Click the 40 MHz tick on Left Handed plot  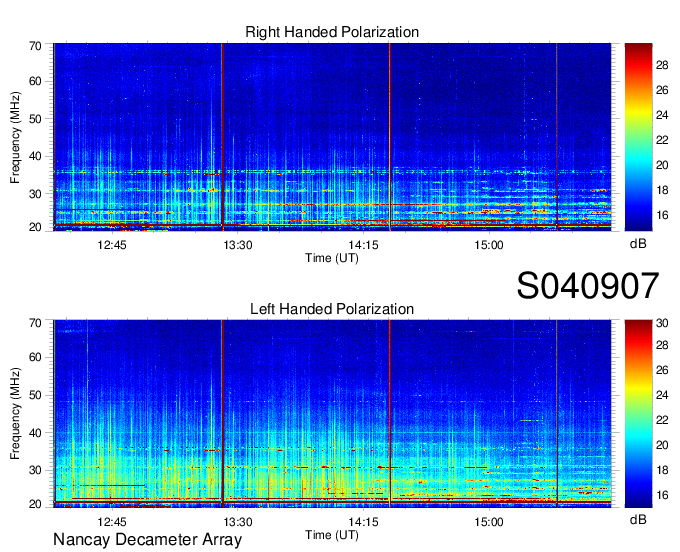pyautogui.click(x=35, y=433)
